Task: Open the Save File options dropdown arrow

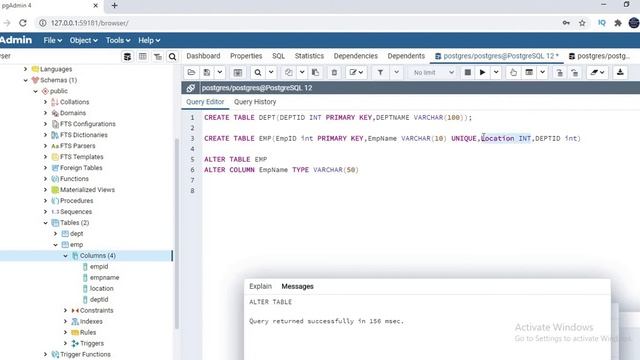Action: tap(220, 73)
